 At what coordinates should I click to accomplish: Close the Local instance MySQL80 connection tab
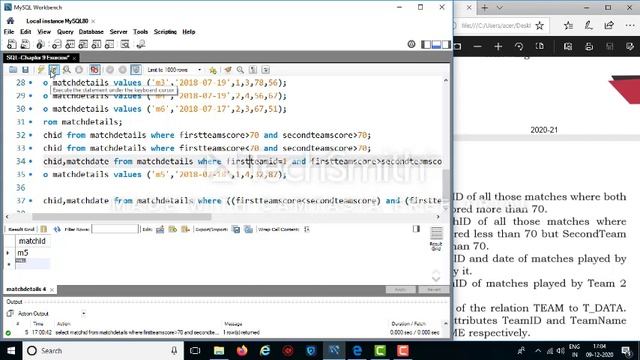pyautogui.click(x=93, y=21)
